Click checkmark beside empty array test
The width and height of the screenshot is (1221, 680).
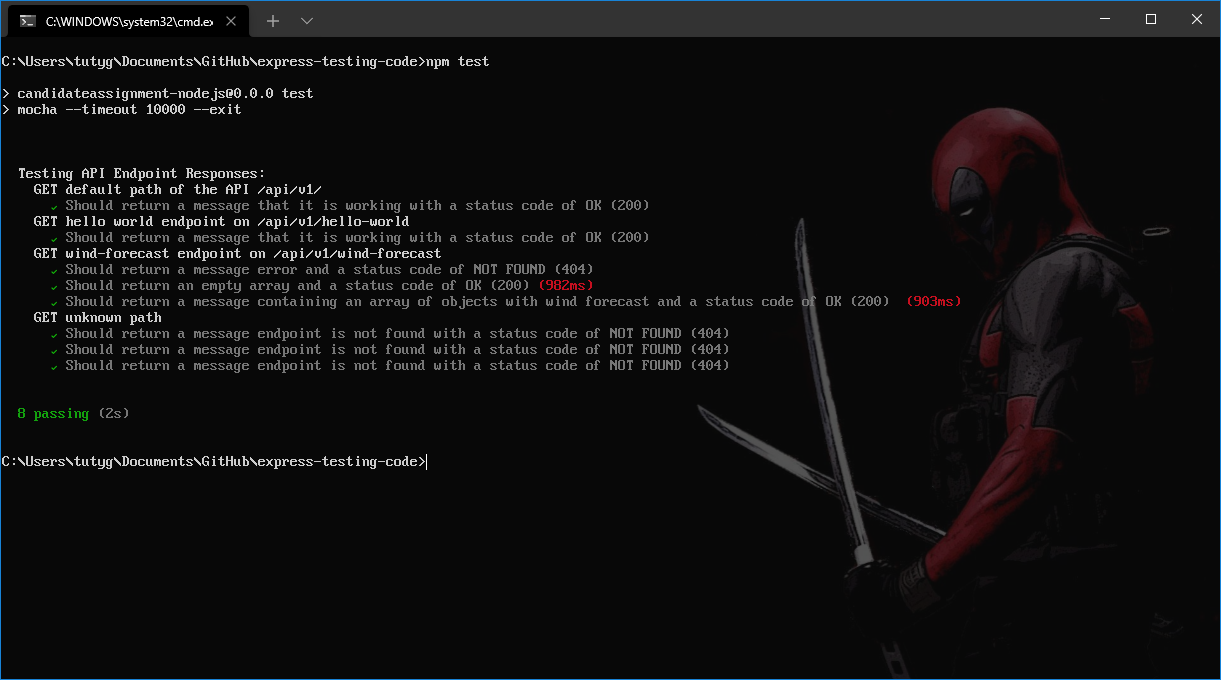pyautogui.click(x=54, y=287)
